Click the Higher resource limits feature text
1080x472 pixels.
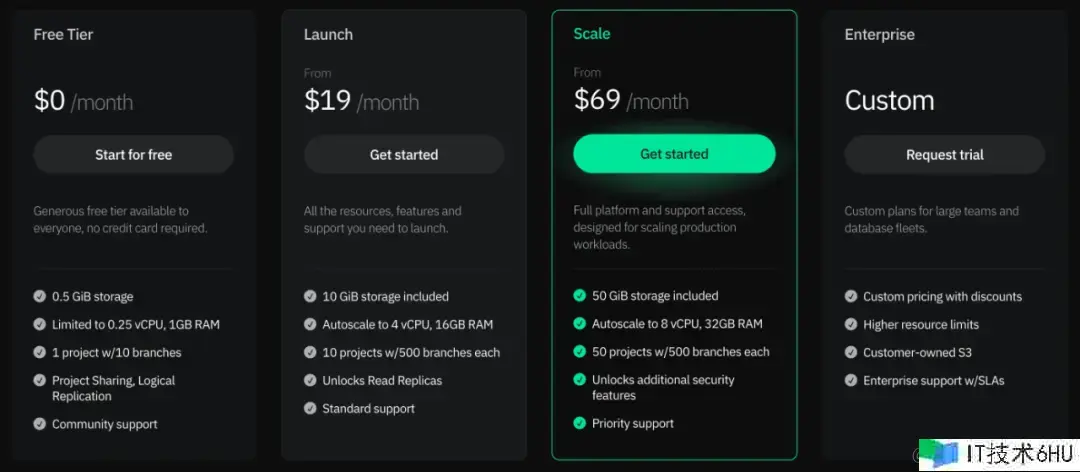click(921, 325)
